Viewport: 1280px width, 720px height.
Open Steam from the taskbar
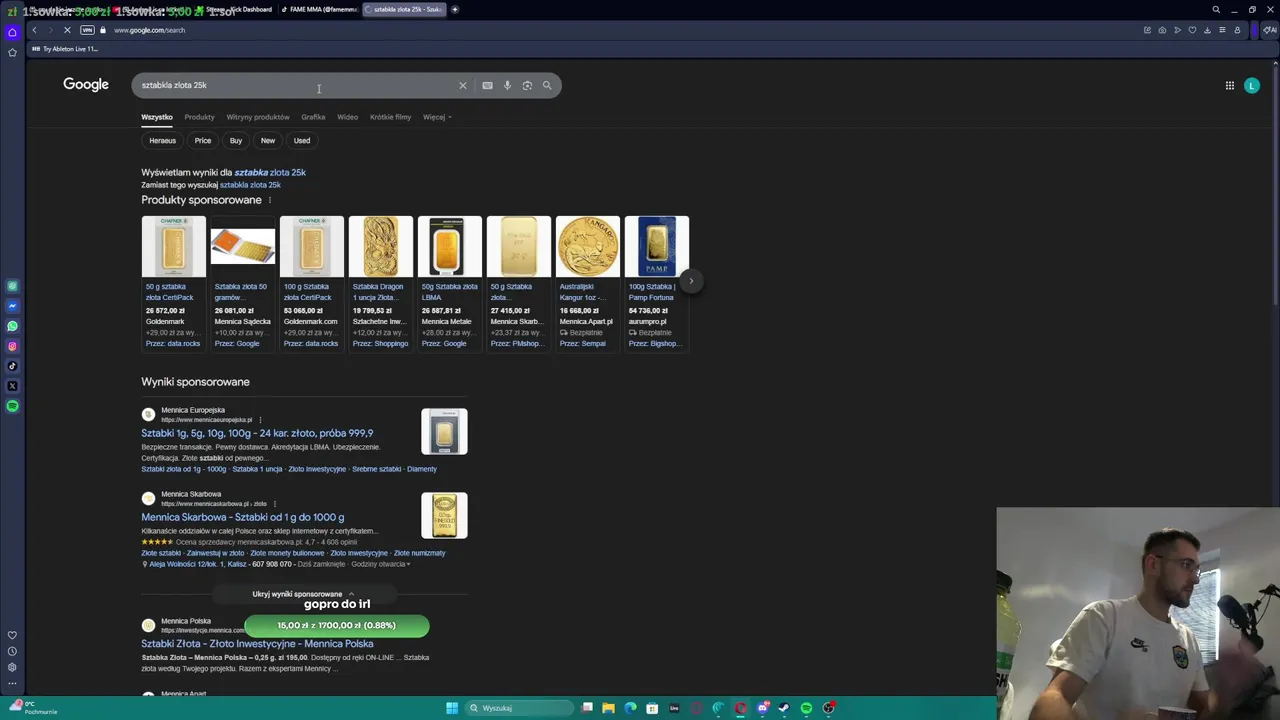click(784, 708)
